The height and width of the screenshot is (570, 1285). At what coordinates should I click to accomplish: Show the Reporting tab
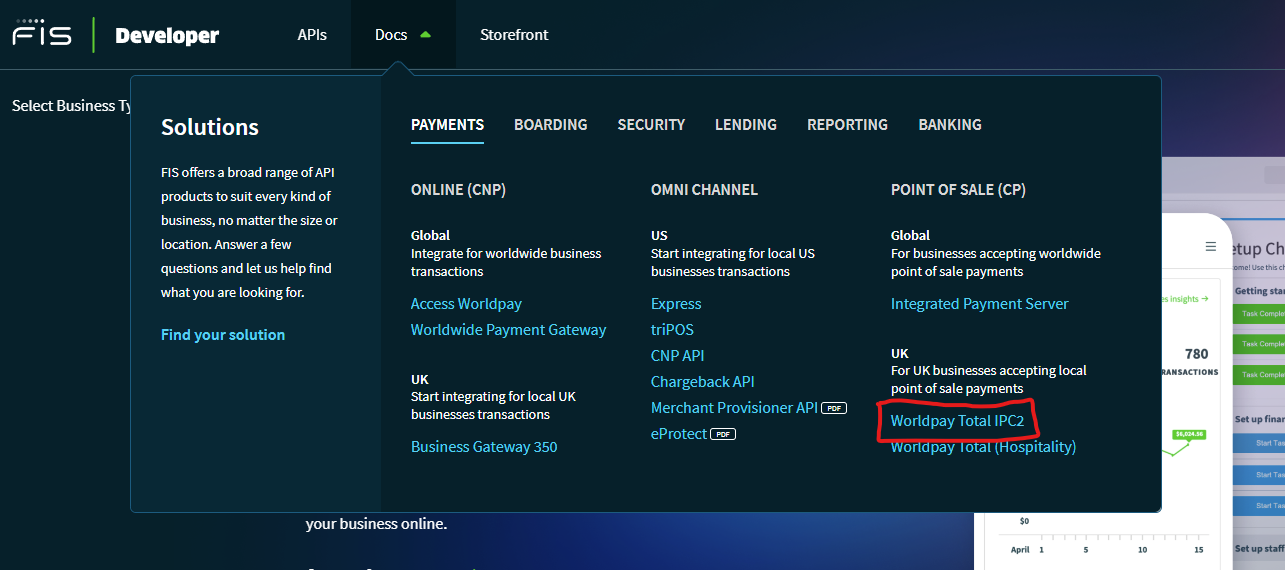847,125
